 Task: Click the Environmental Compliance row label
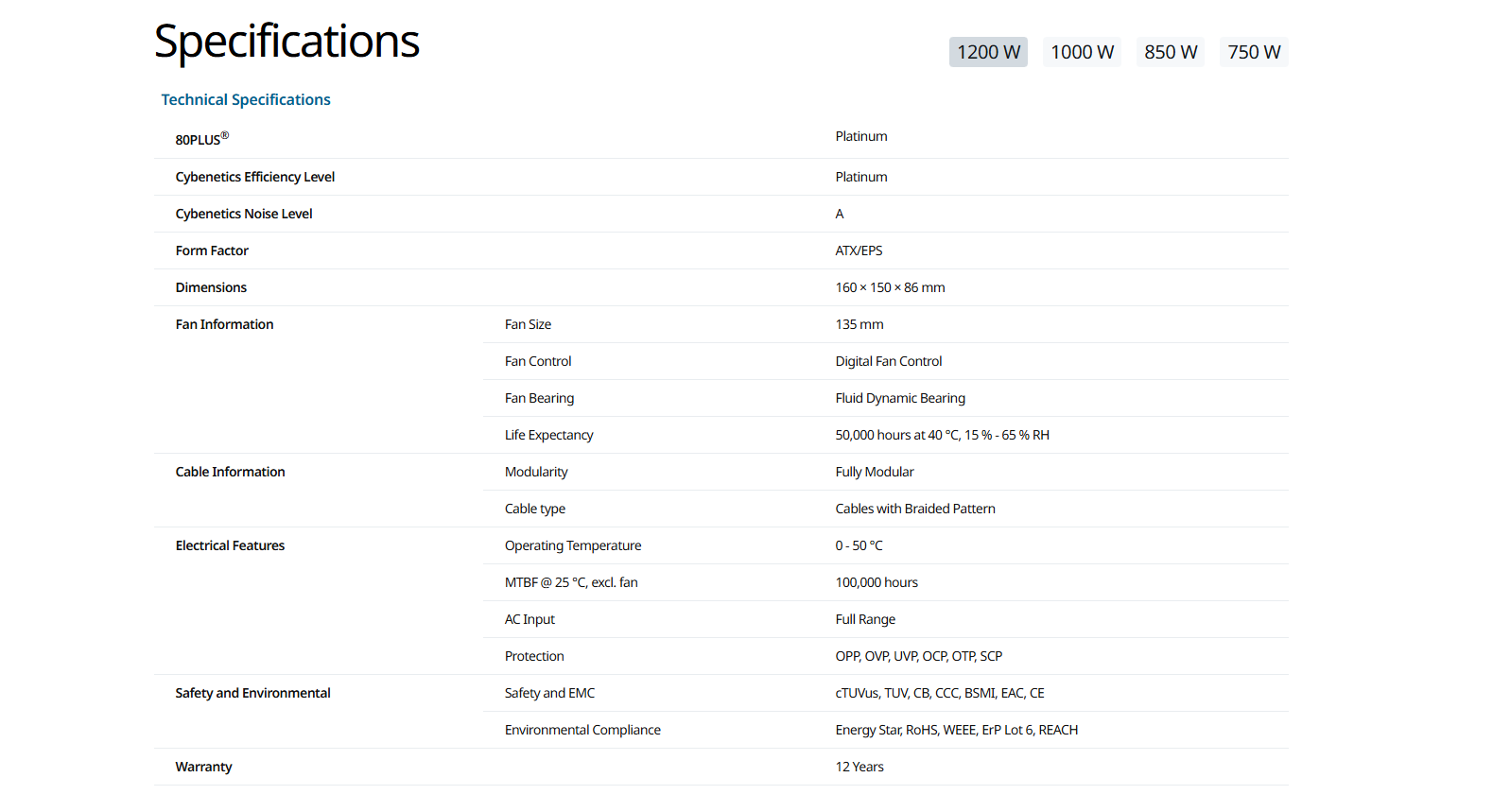tap(582, 730)
